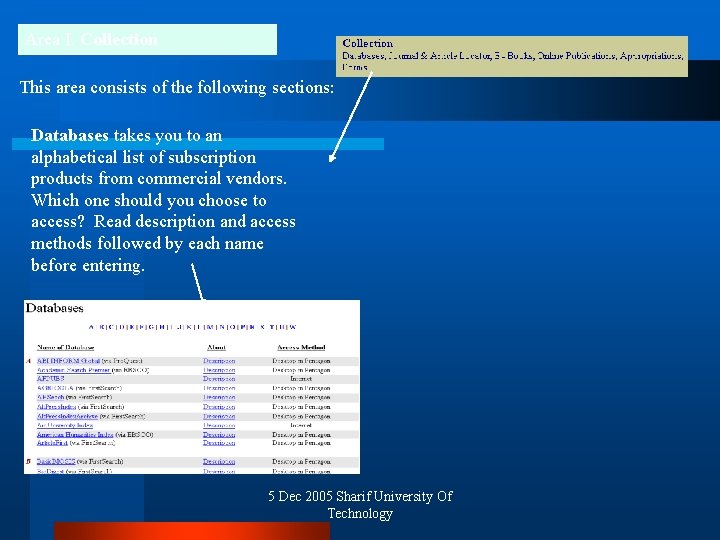
Task: View Description for ArticleFirst
Action: tap(219, 443)
